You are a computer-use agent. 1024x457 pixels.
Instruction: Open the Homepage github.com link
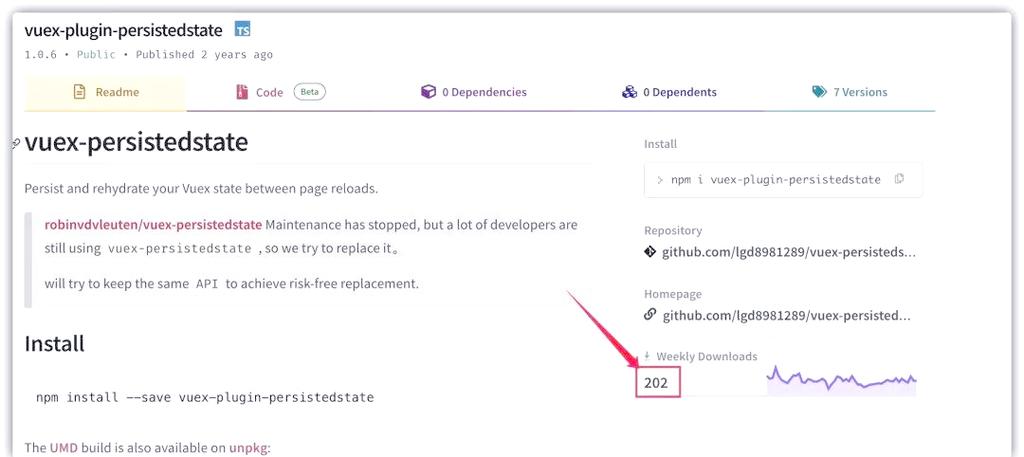(x=786, y=315)
